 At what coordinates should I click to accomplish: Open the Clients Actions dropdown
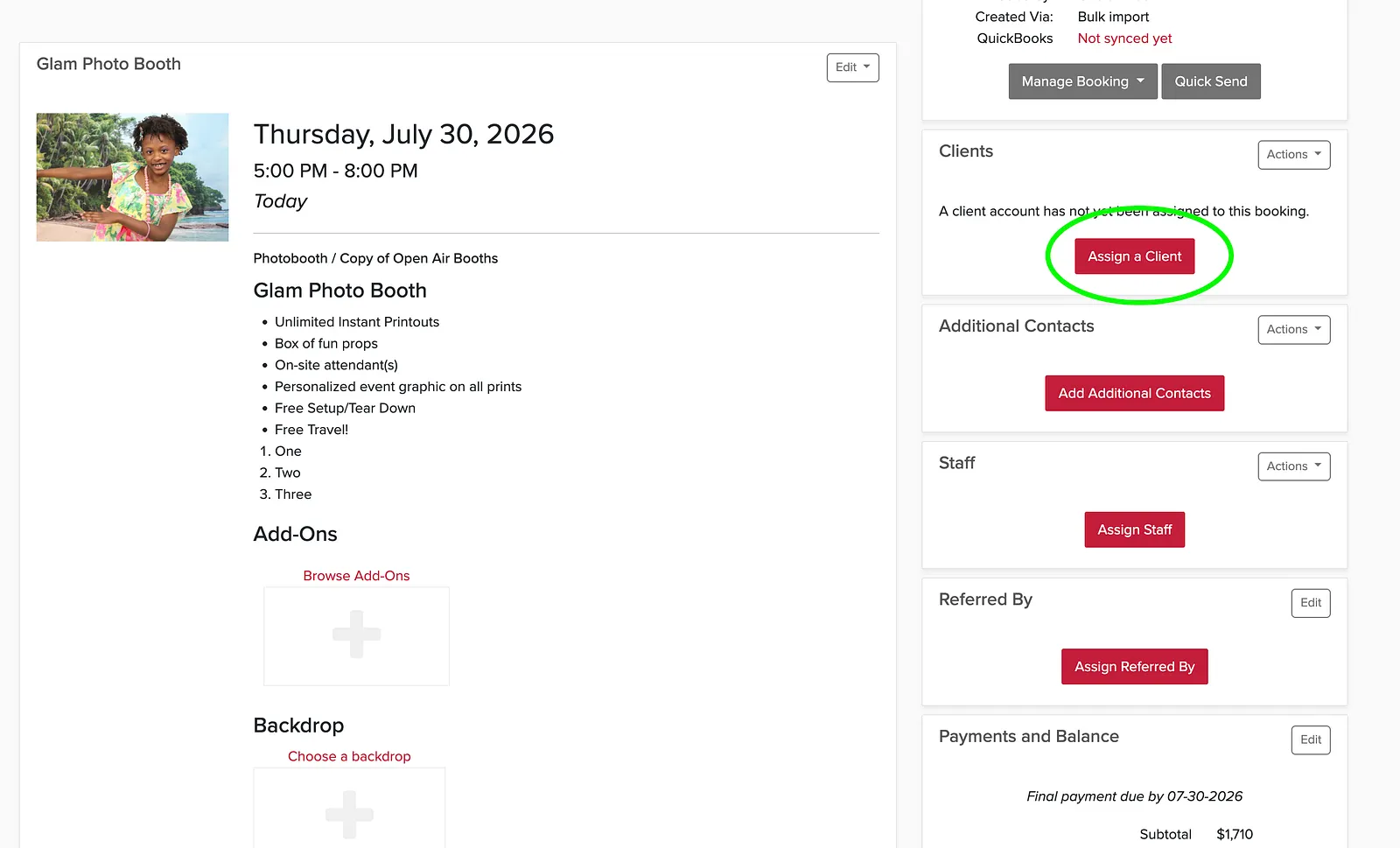click(1293, 155)
